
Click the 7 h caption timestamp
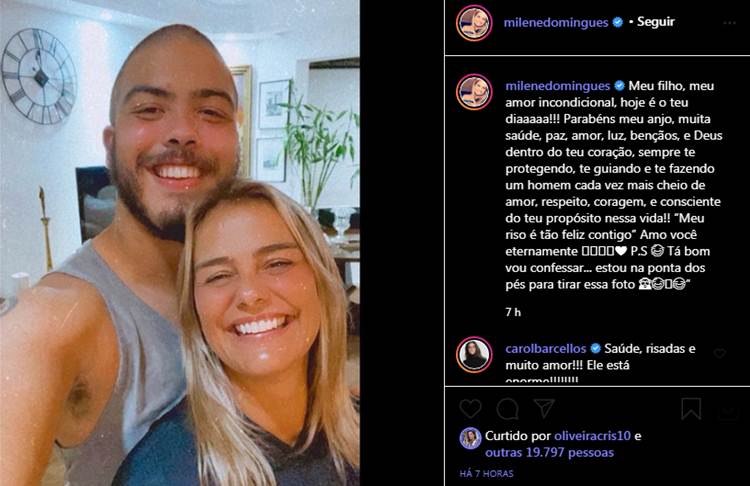513,312
